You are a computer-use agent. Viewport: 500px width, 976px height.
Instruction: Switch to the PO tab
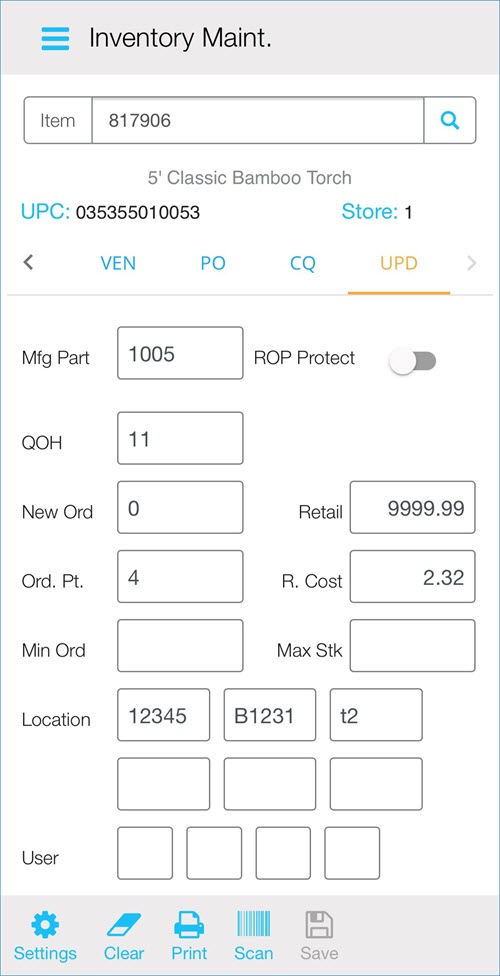click(x=212, y=263)
